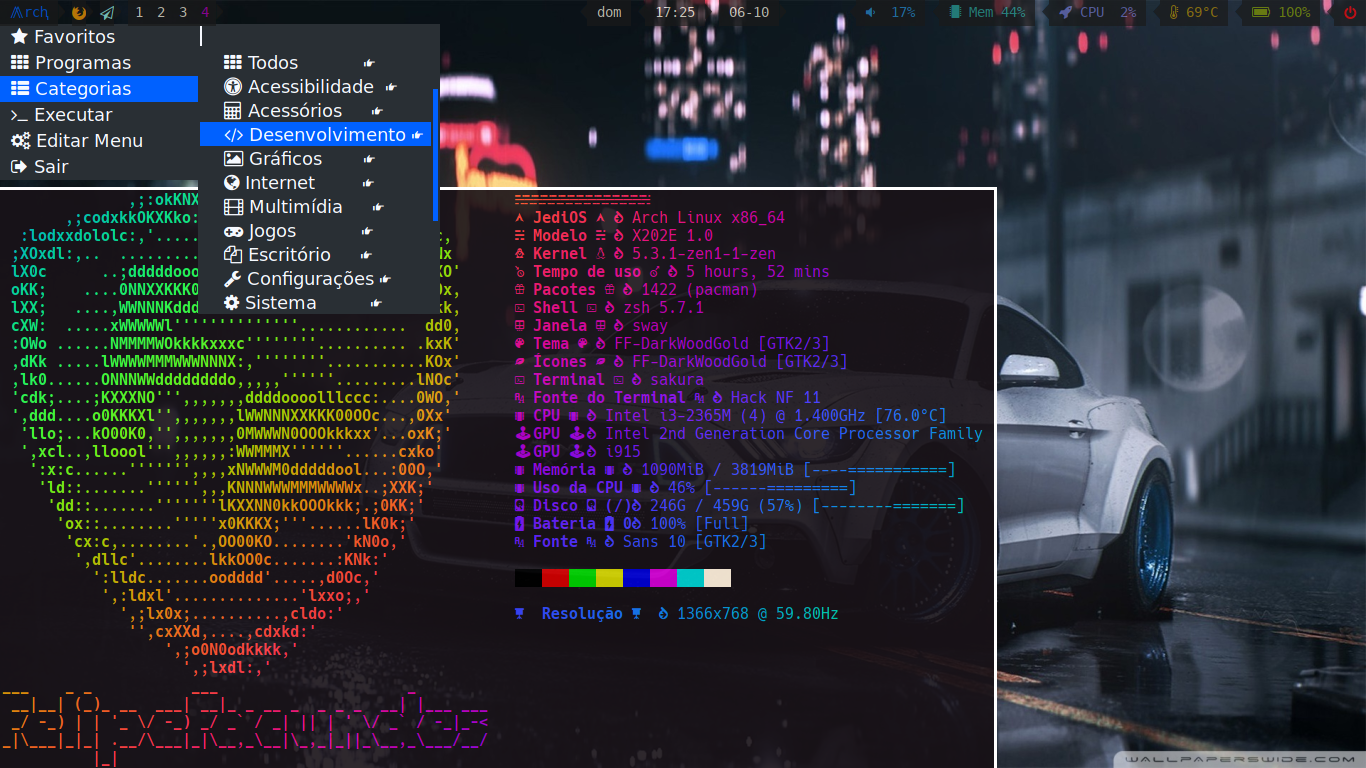Expand the Desenvolvimento category
The width and height of the screenshot is (1366, 768).
pyautogui.click(x=315, y=135)
